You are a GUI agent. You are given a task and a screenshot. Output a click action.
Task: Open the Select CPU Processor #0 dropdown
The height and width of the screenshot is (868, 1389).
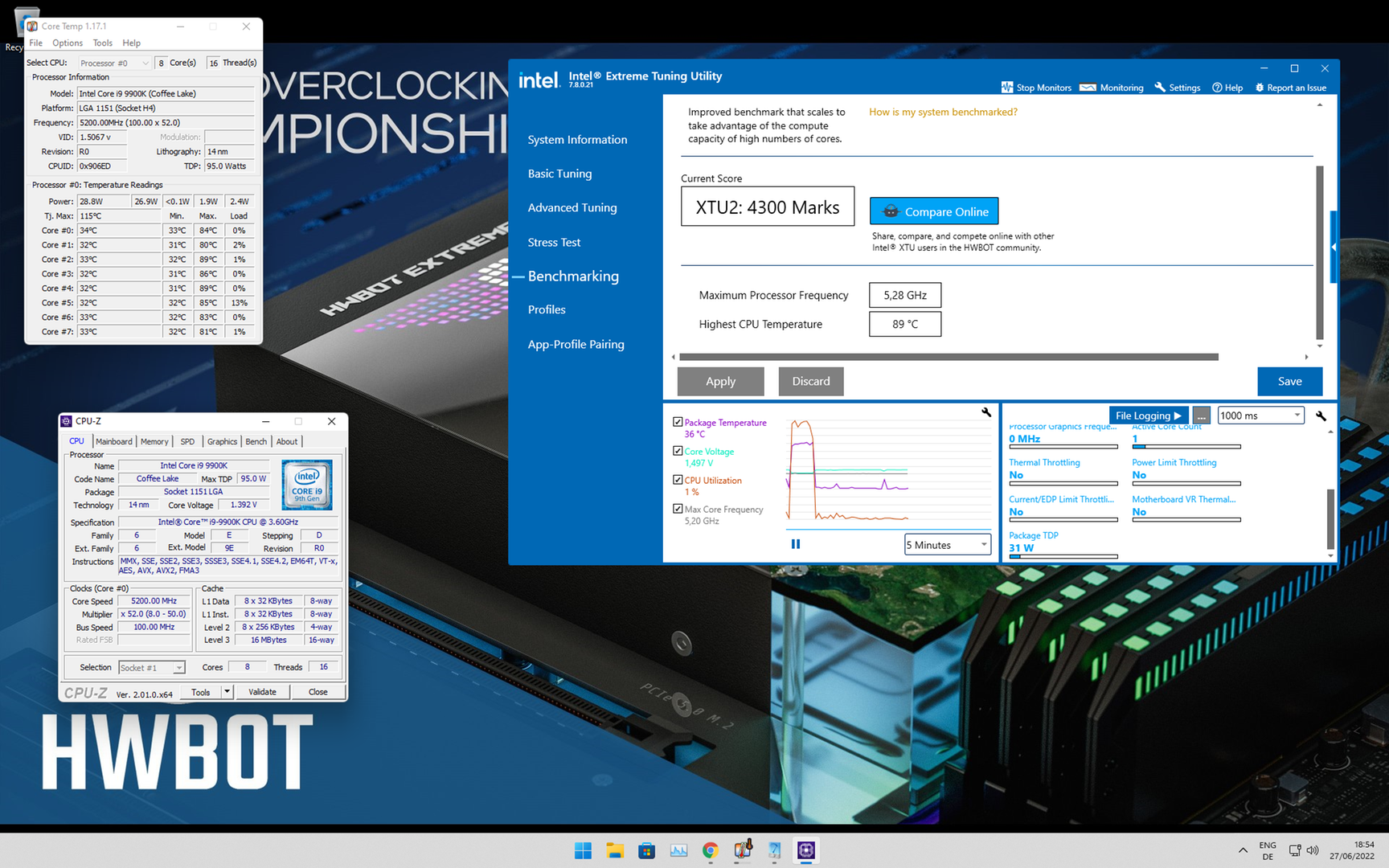pyautogui.click(x=114, y=63)
